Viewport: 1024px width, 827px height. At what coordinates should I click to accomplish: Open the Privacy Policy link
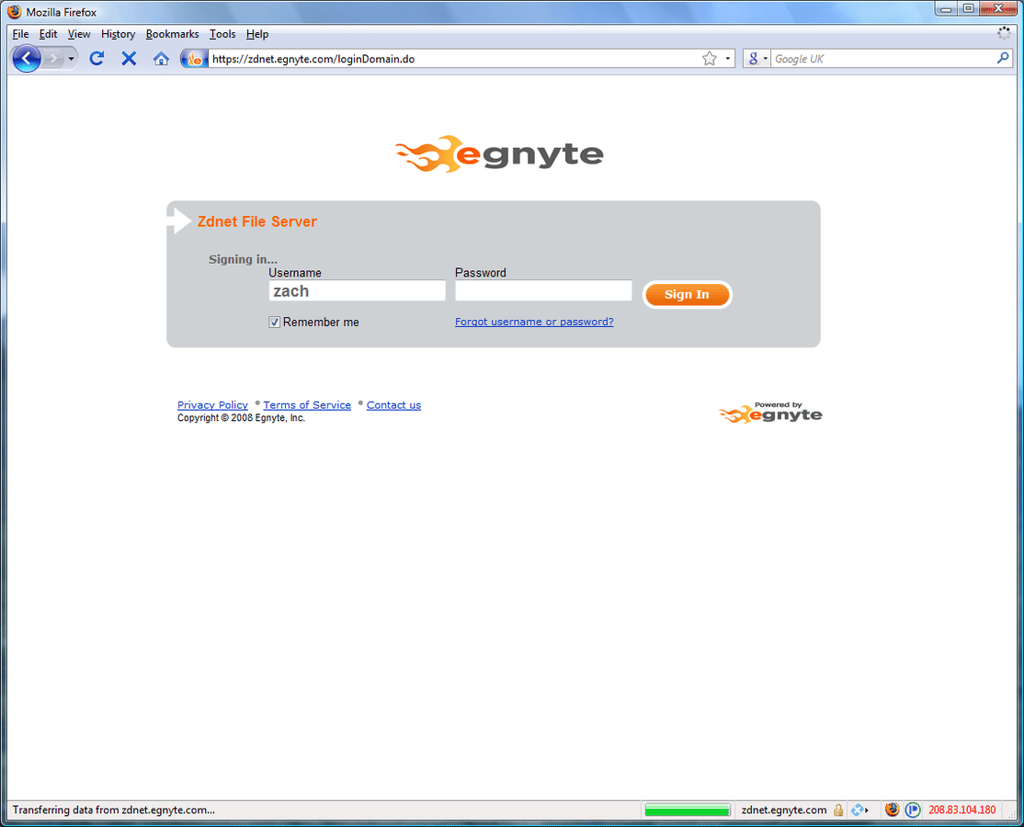click(x=212, y=405)
